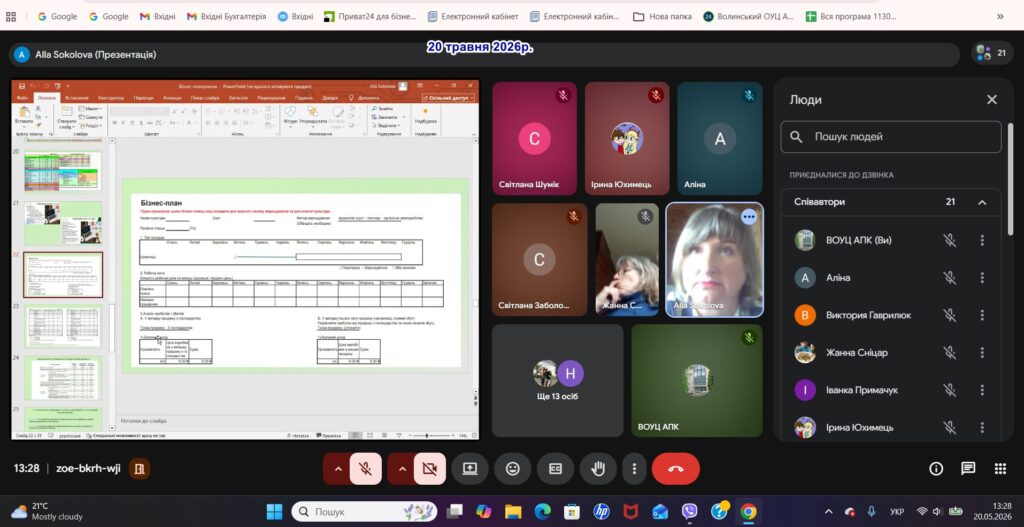Click the host controls icon near meeting code
1024x527 pixels.
(x=139, y=469)
